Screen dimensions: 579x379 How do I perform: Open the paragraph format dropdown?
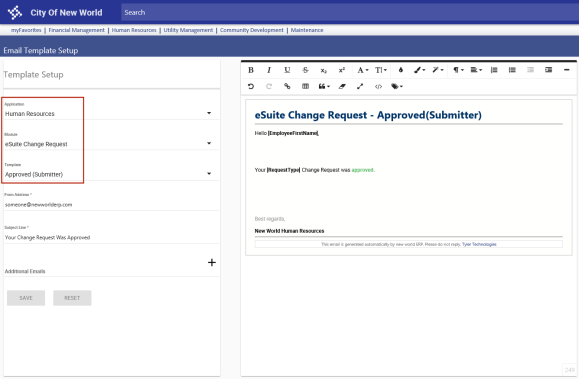coord(458,70)
